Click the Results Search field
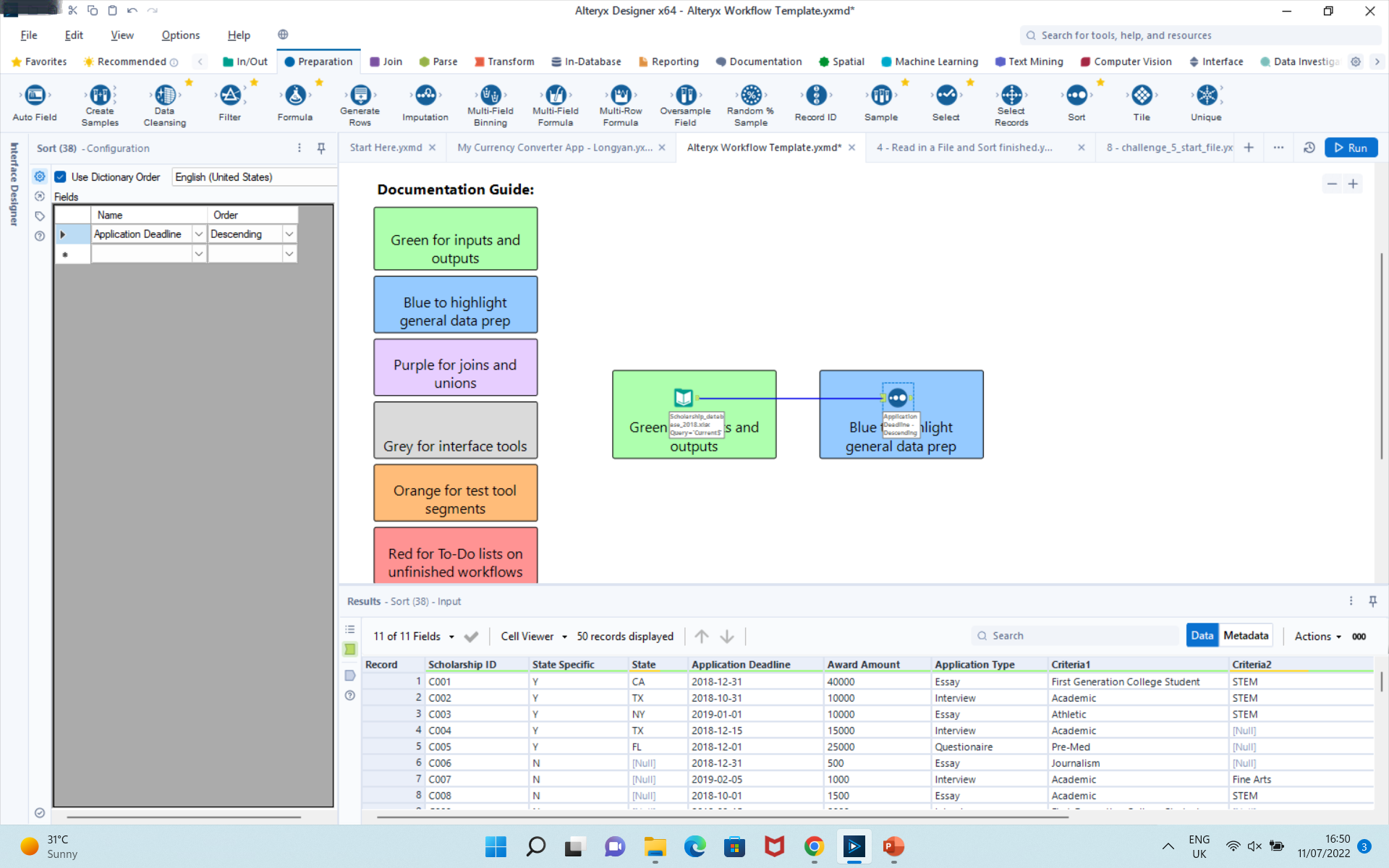 point(1076,636)
